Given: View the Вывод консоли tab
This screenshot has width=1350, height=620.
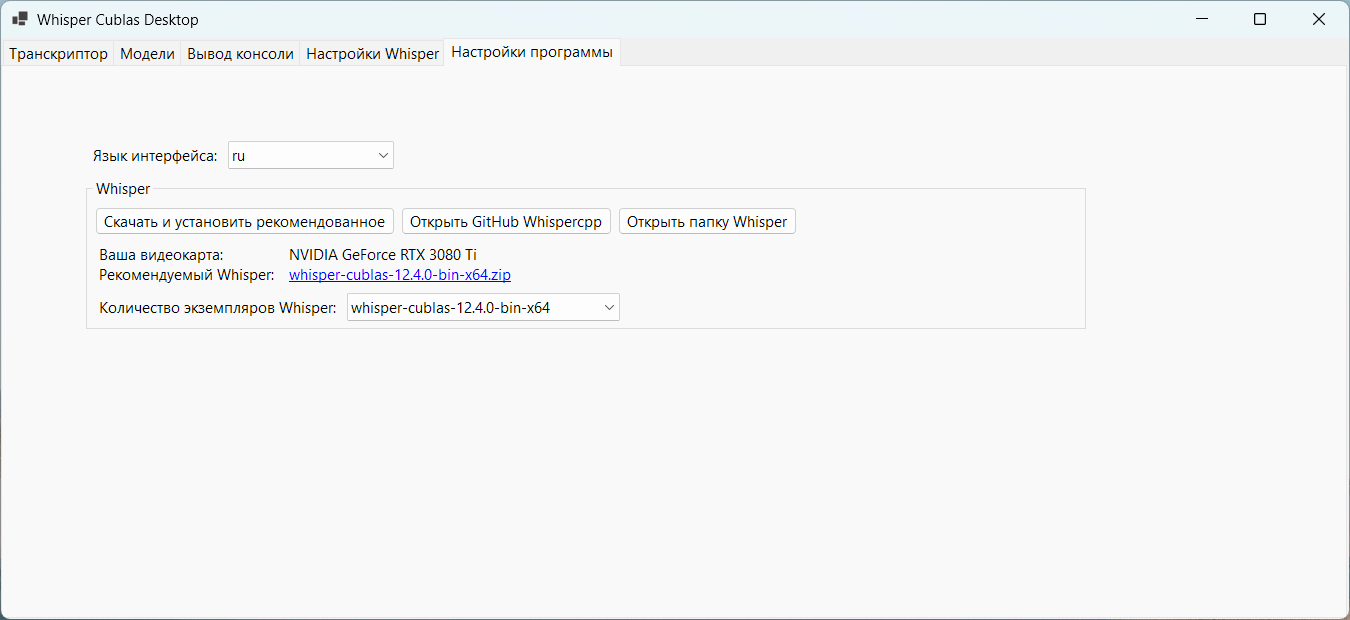Looking at the screenshot, I should point(240,54).
